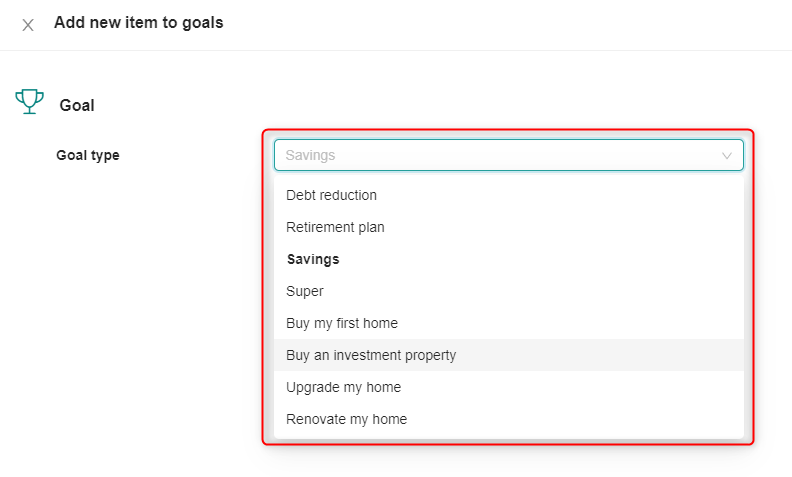Screen dimensions: 792x477
Task: Close the Add new item dialog
Action: pos(28,25)
